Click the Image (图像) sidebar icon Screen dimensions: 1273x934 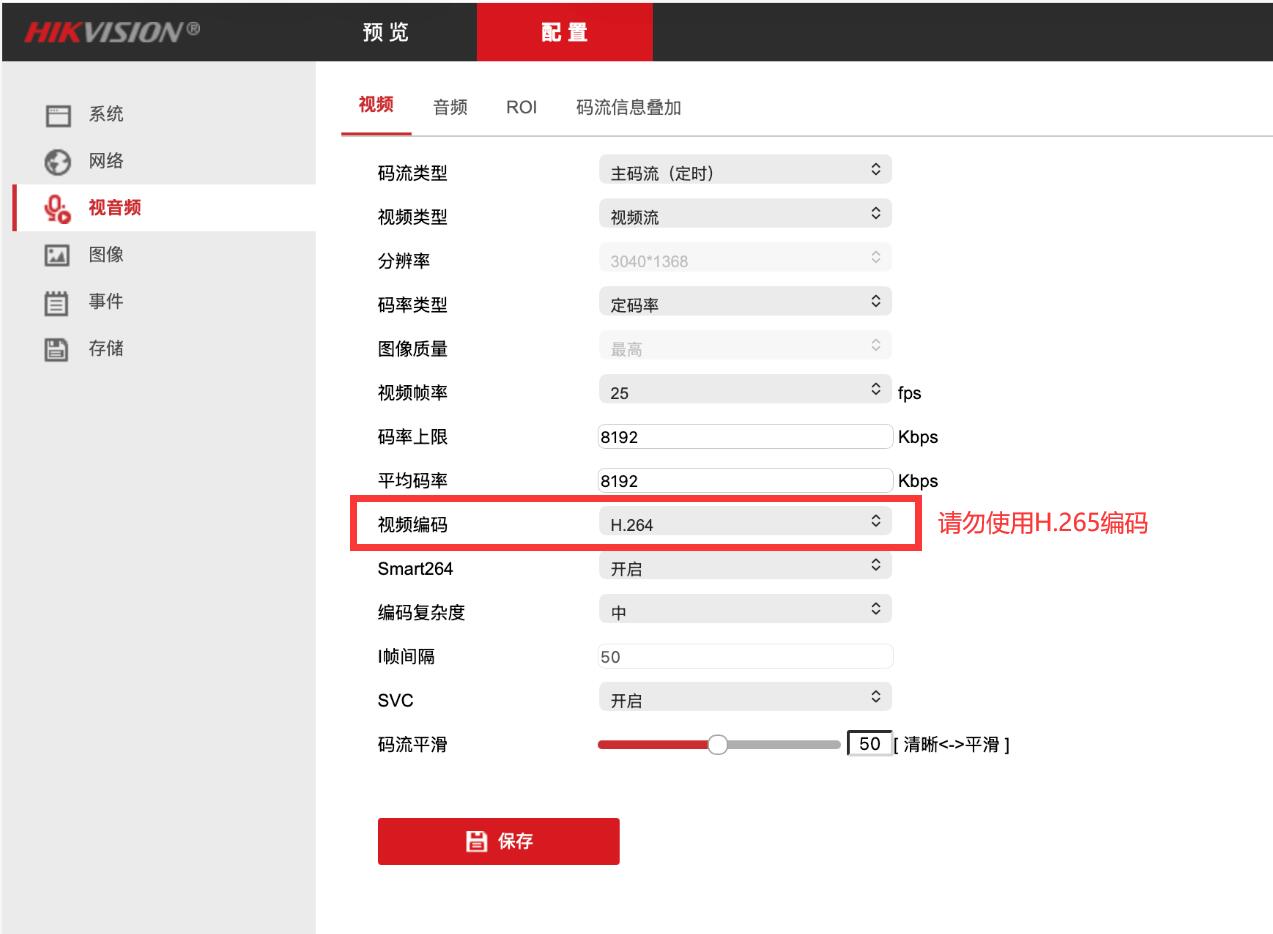[58, 255]
